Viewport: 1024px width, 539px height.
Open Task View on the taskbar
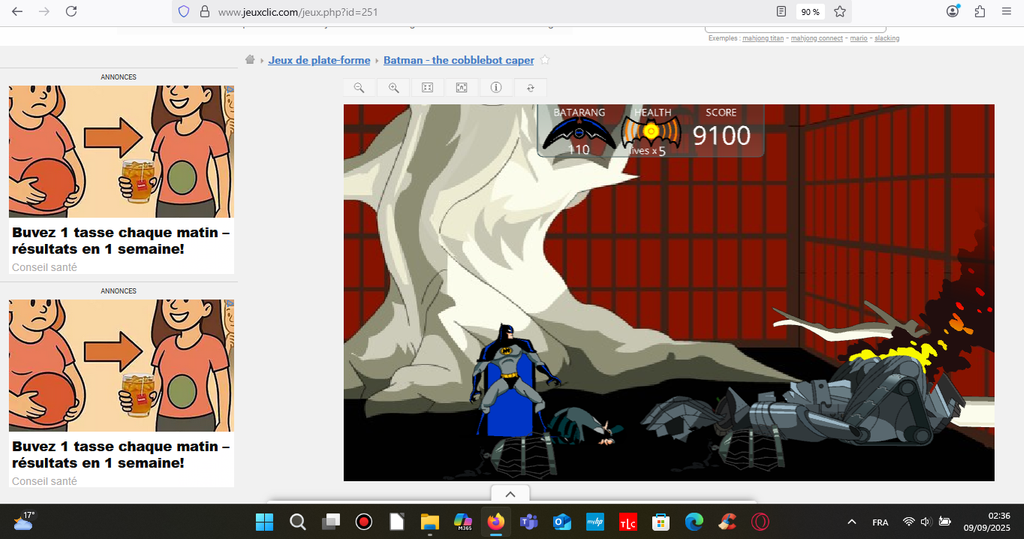(331, 522)
